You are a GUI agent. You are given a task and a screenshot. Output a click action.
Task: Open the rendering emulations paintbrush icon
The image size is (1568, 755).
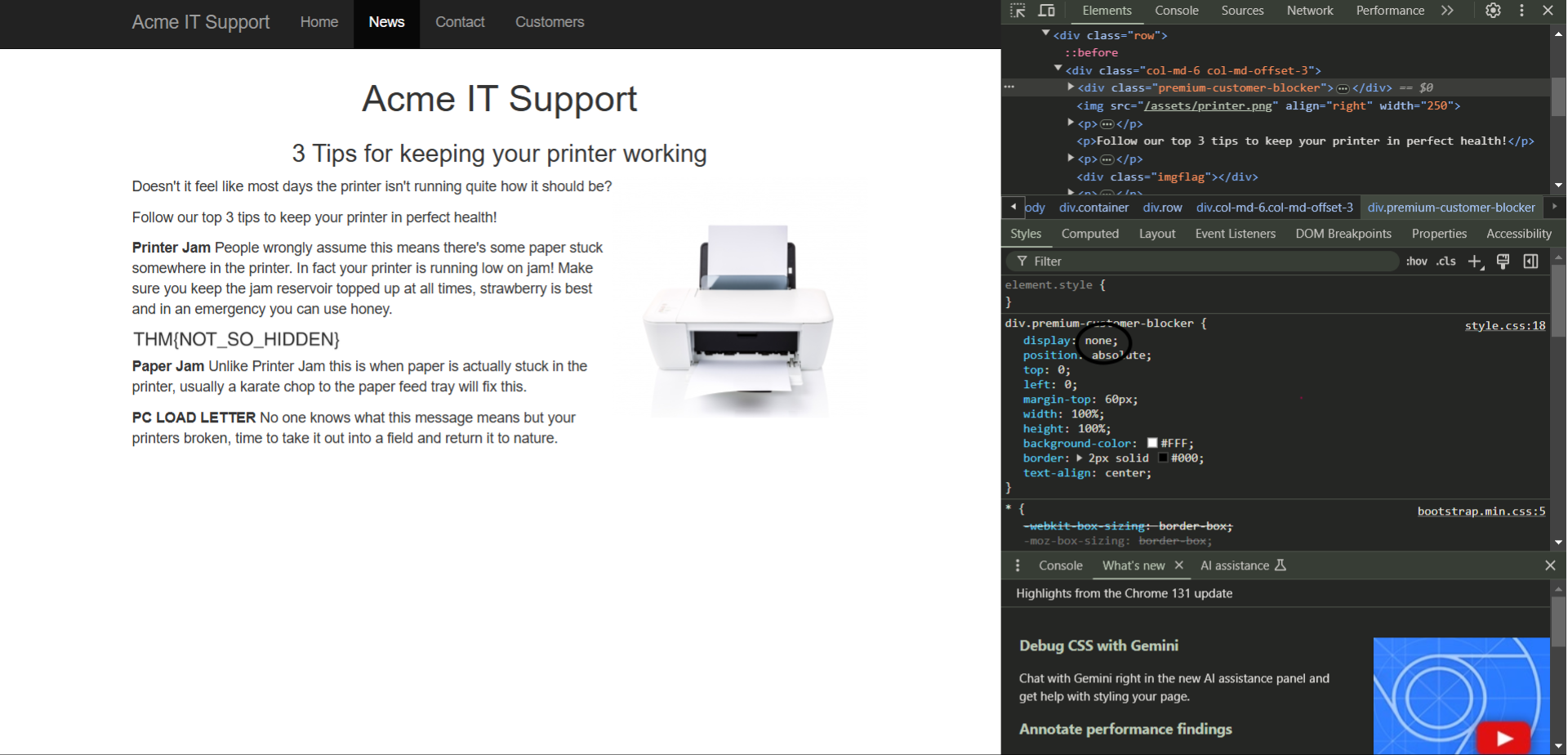(1503, 261)
